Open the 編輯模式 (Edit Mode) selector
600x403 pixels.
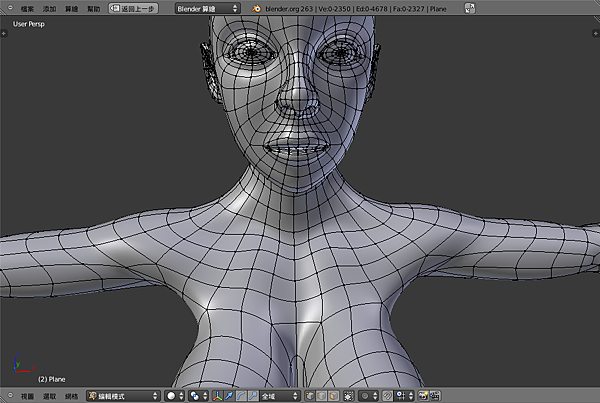tap(123, 396)
